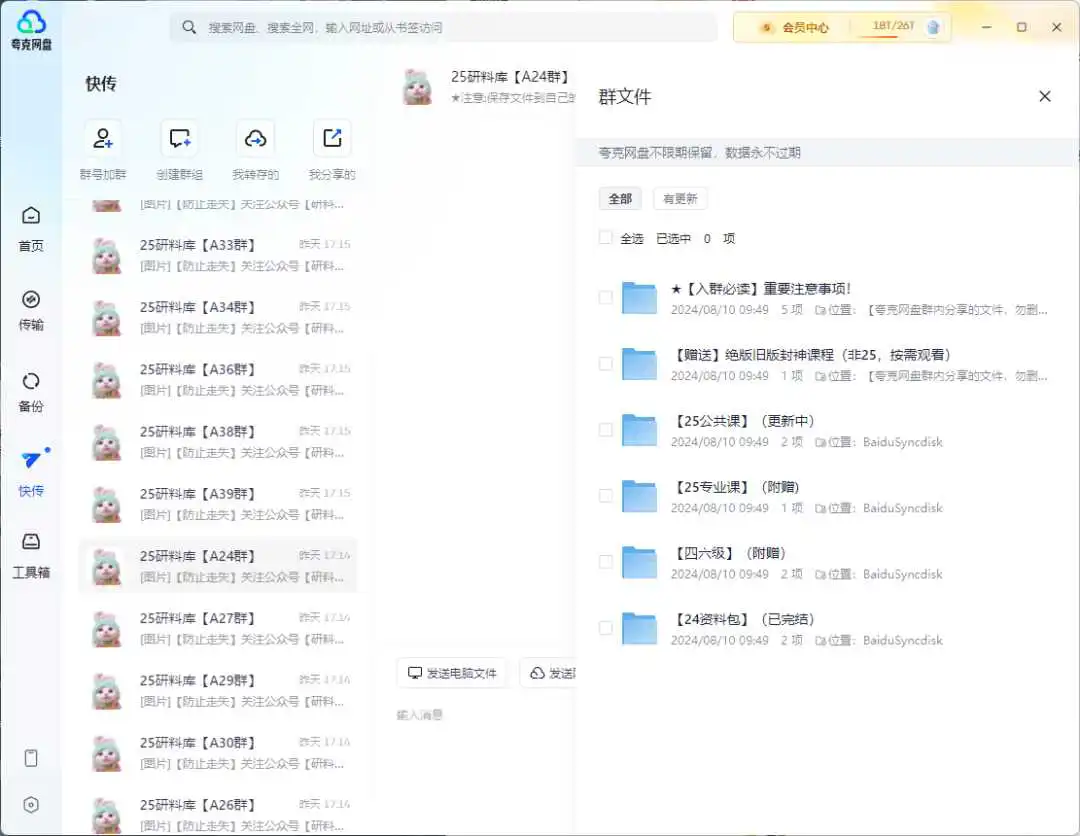The image size is (1080, 836).
Task: Open the 25研料库【A29群】 chat
Action: click(x=218, y=691)
